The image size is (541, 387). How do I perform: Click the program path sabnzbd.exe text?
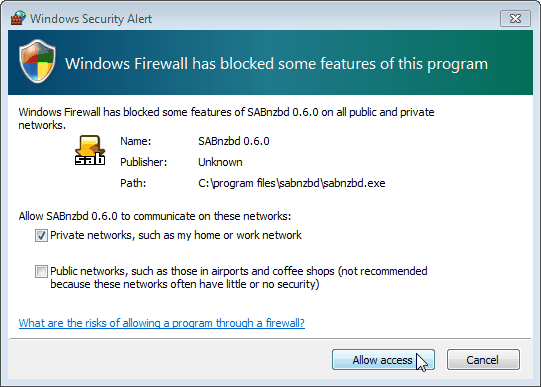click(292, 183)
